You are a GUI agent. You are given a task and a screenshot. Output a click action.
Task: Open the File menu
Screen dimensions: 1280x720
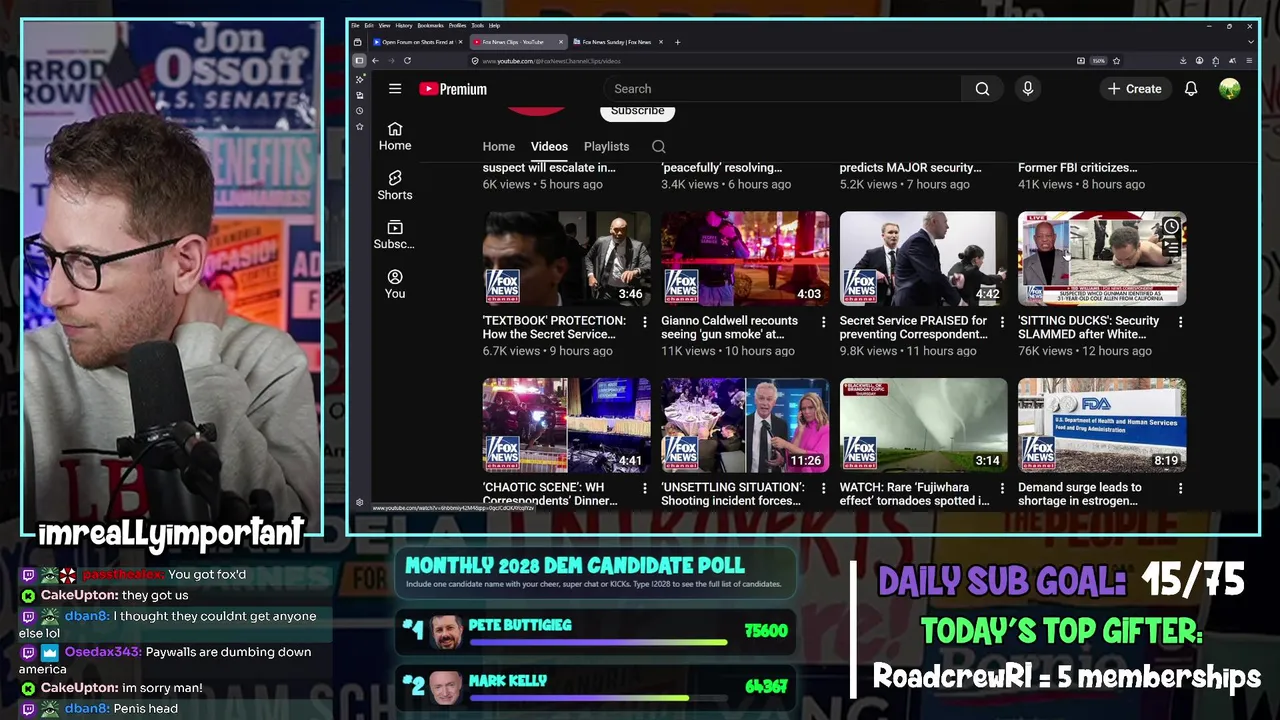(355, 25)
